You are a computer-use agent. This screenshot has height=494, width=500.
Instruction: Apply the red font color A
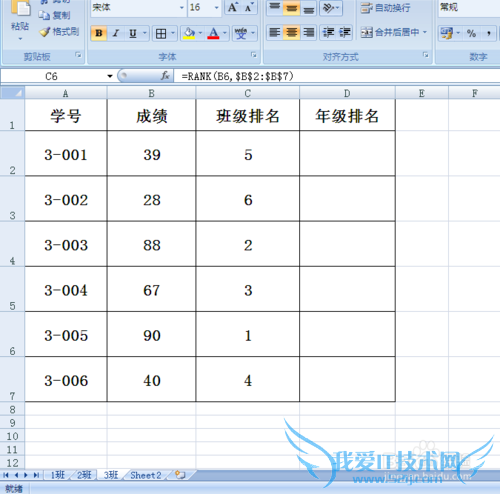(x=213, y=33)
